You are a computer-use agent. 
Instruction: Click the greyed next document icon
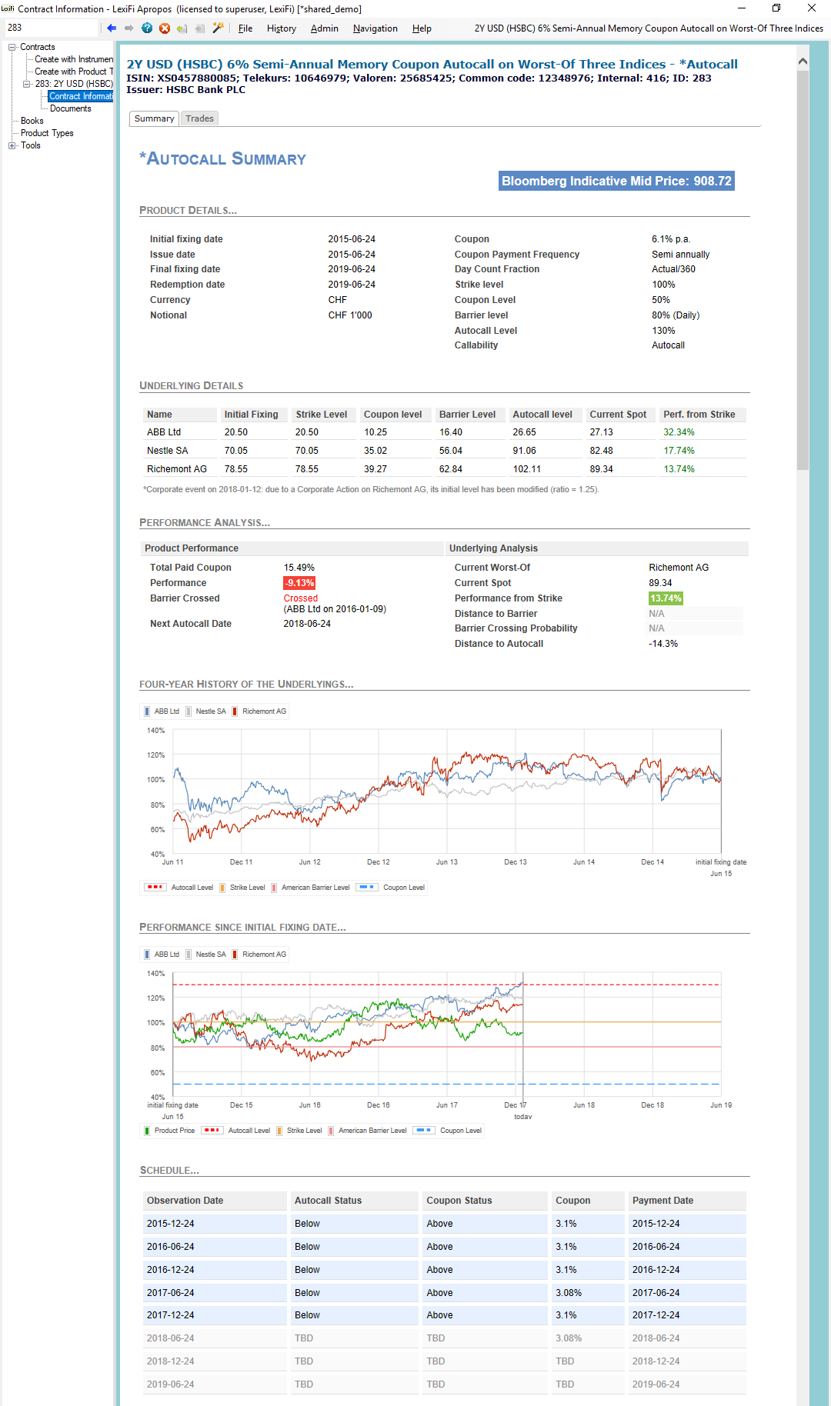200,29
